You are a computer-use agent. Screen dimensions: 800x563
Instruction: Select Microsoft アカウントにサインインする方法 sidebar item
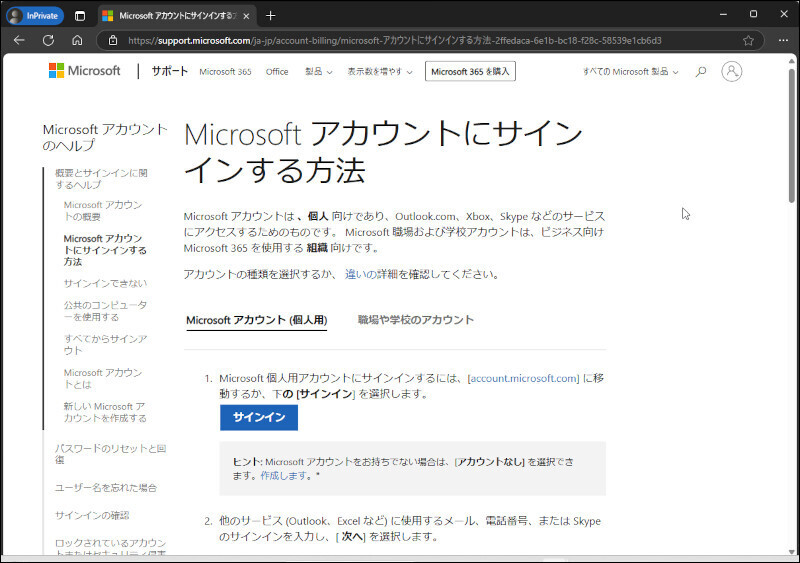pyautogui.click(x=105, y=250)
